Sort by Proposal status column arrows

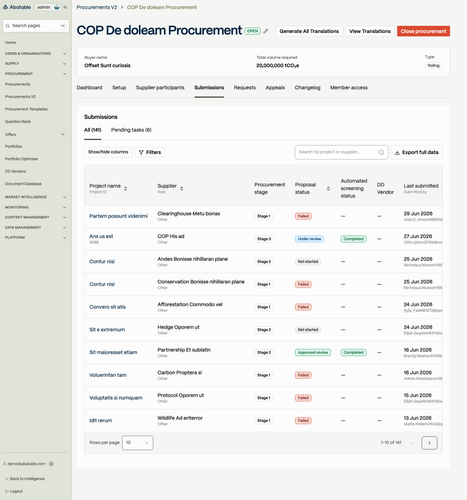point(328,188)
